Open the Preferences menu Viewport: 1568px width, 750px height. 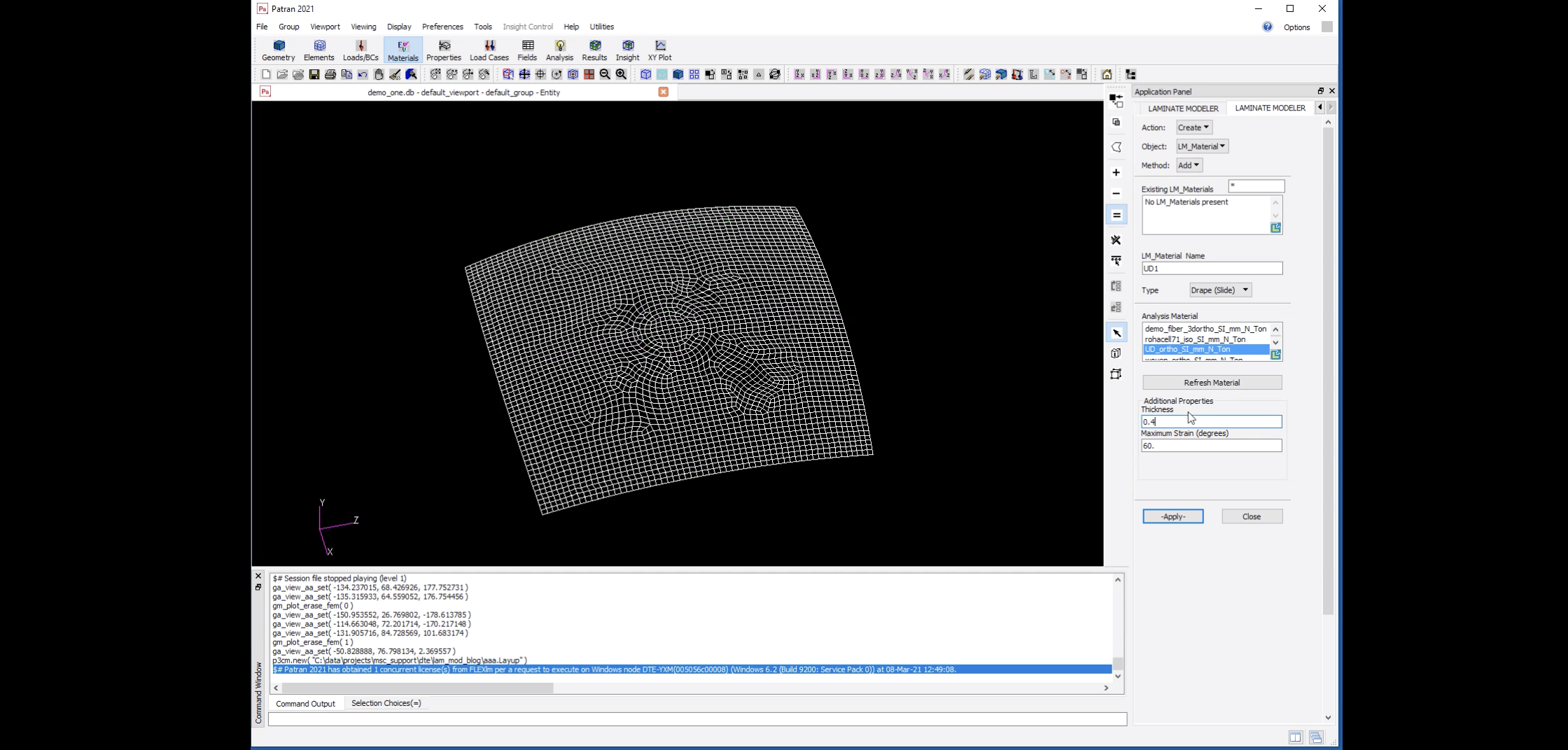[442, 27]
